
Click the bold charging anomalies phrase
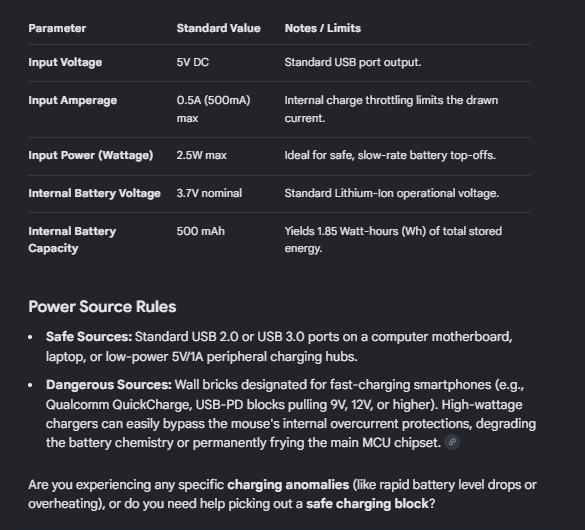[288, 485]
